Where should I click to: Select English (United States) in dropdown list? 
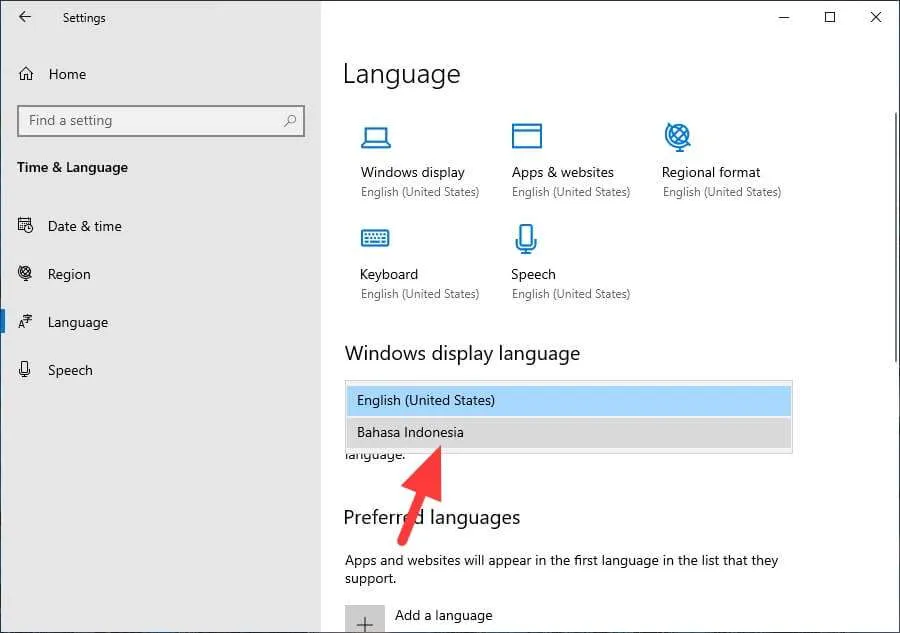pos(569,401)
